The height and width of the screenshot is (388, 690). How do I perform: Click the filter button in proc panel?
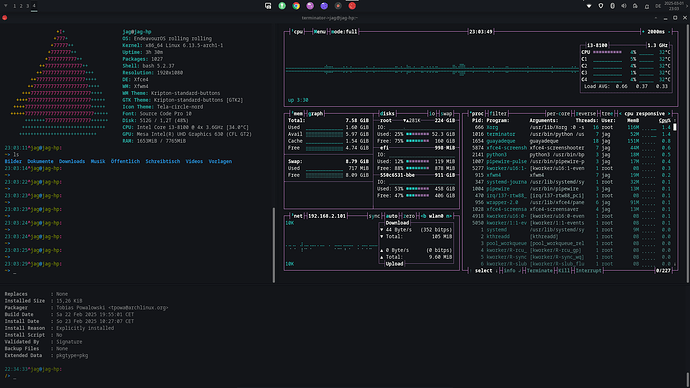(498, 113)
